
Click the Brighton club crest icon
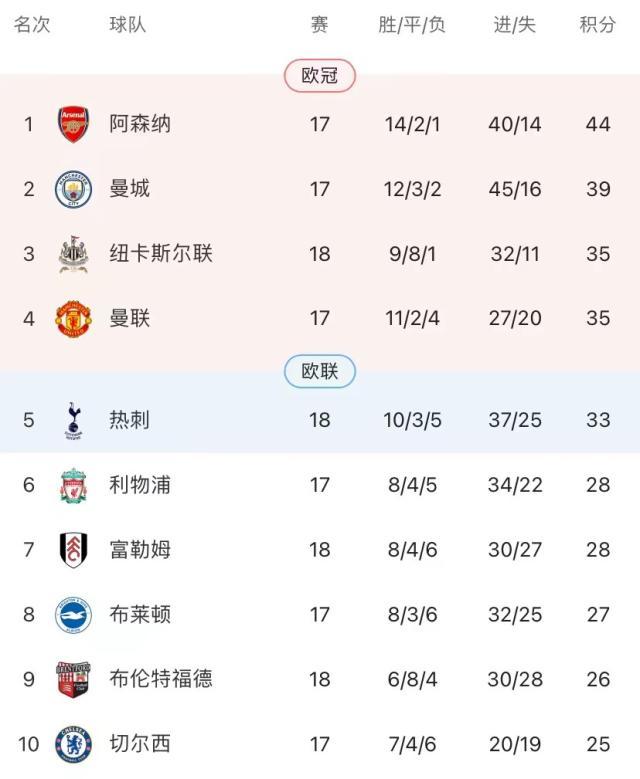pos(73,614)
